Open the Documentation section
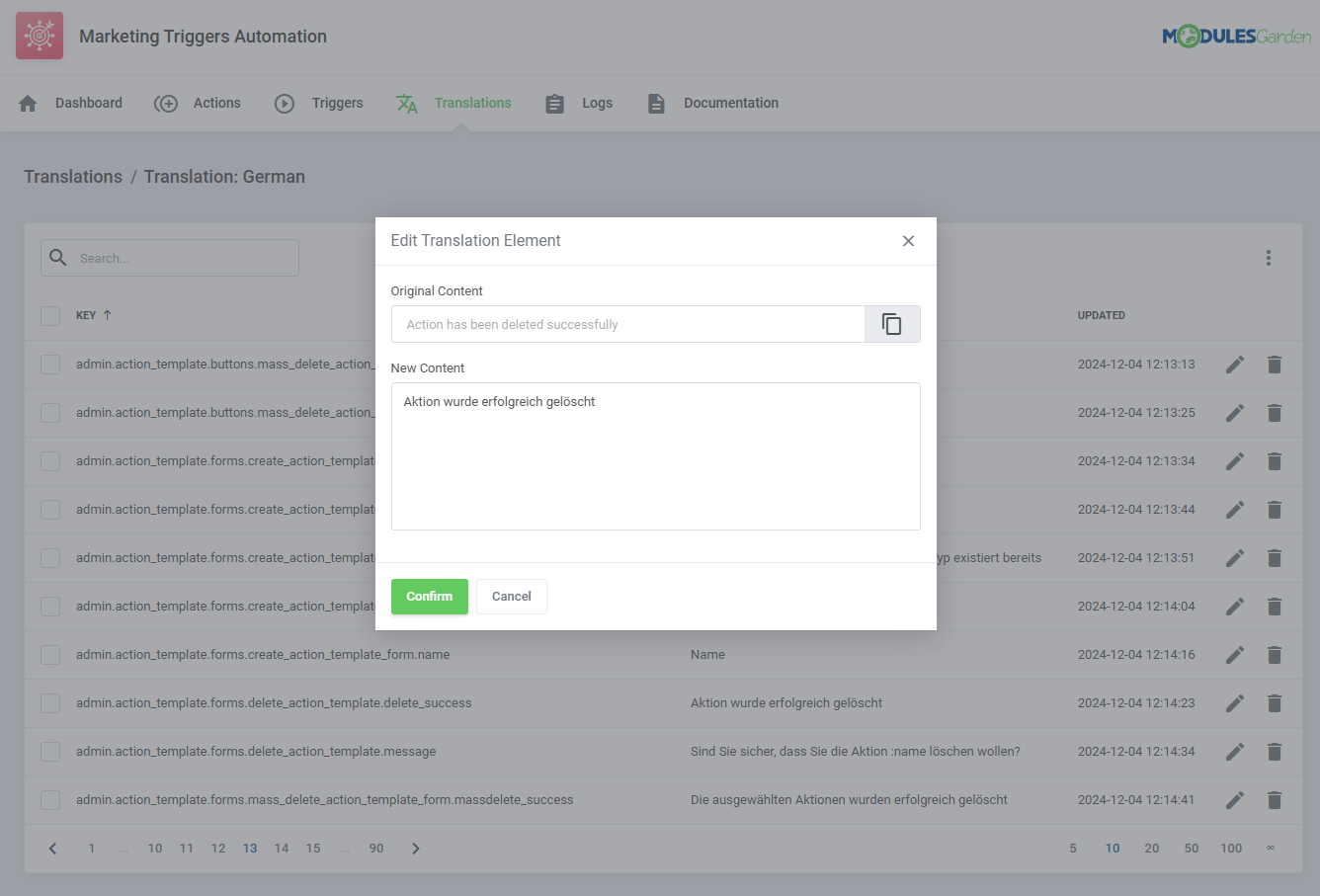The width and height of the screenshot is (1320, 896). (730, 103)
